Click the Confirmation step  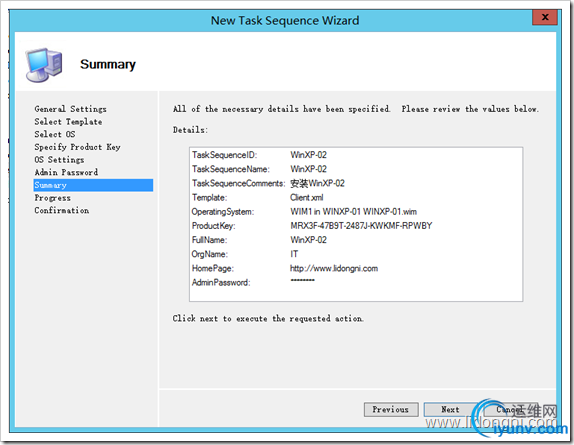tap(62, 210)
